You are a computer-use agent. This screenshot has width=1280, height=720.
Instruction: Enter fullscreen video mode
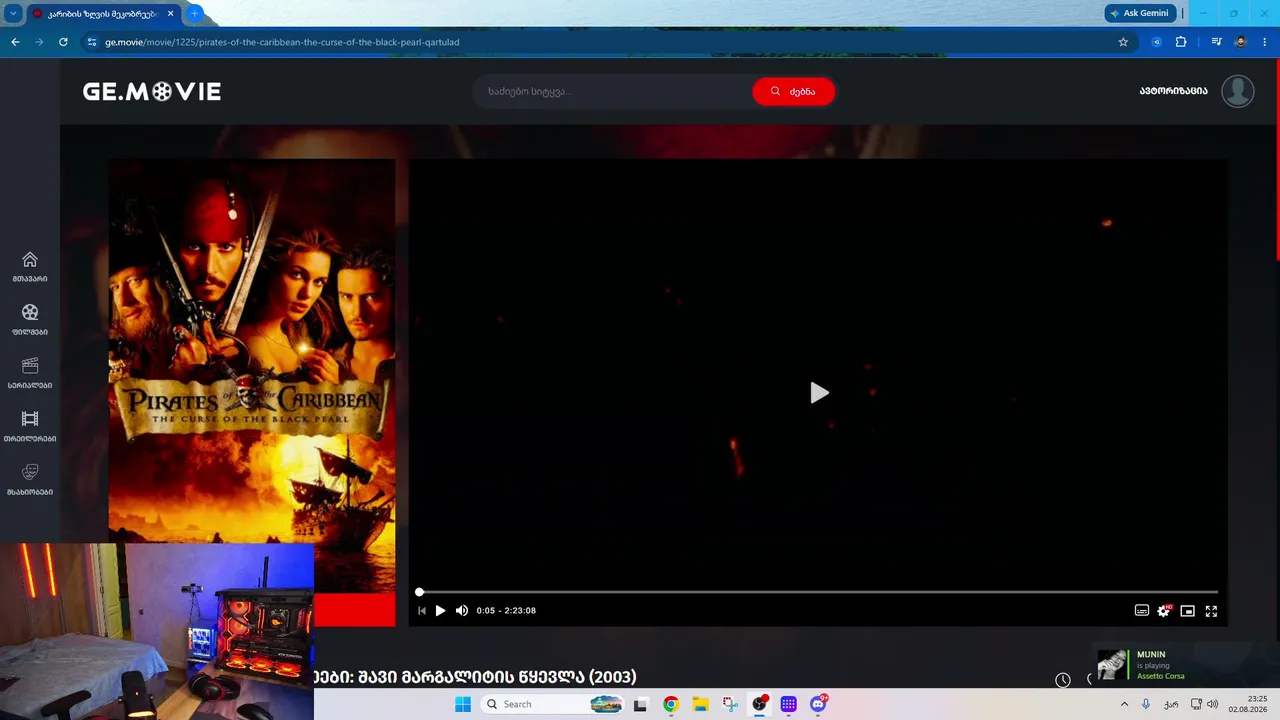pos(1211,611)
